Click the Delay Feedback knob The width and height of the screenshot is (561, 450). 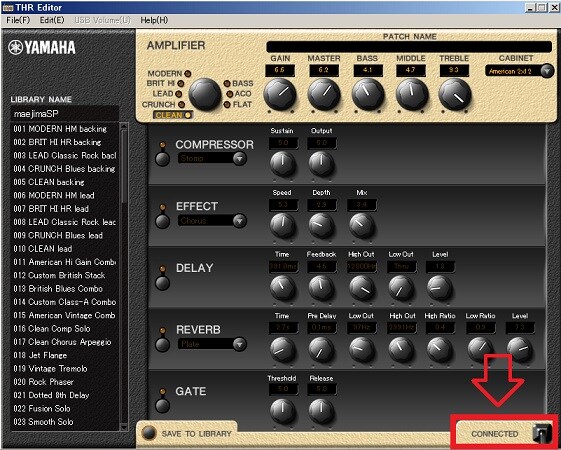click(x=321, y=288)
